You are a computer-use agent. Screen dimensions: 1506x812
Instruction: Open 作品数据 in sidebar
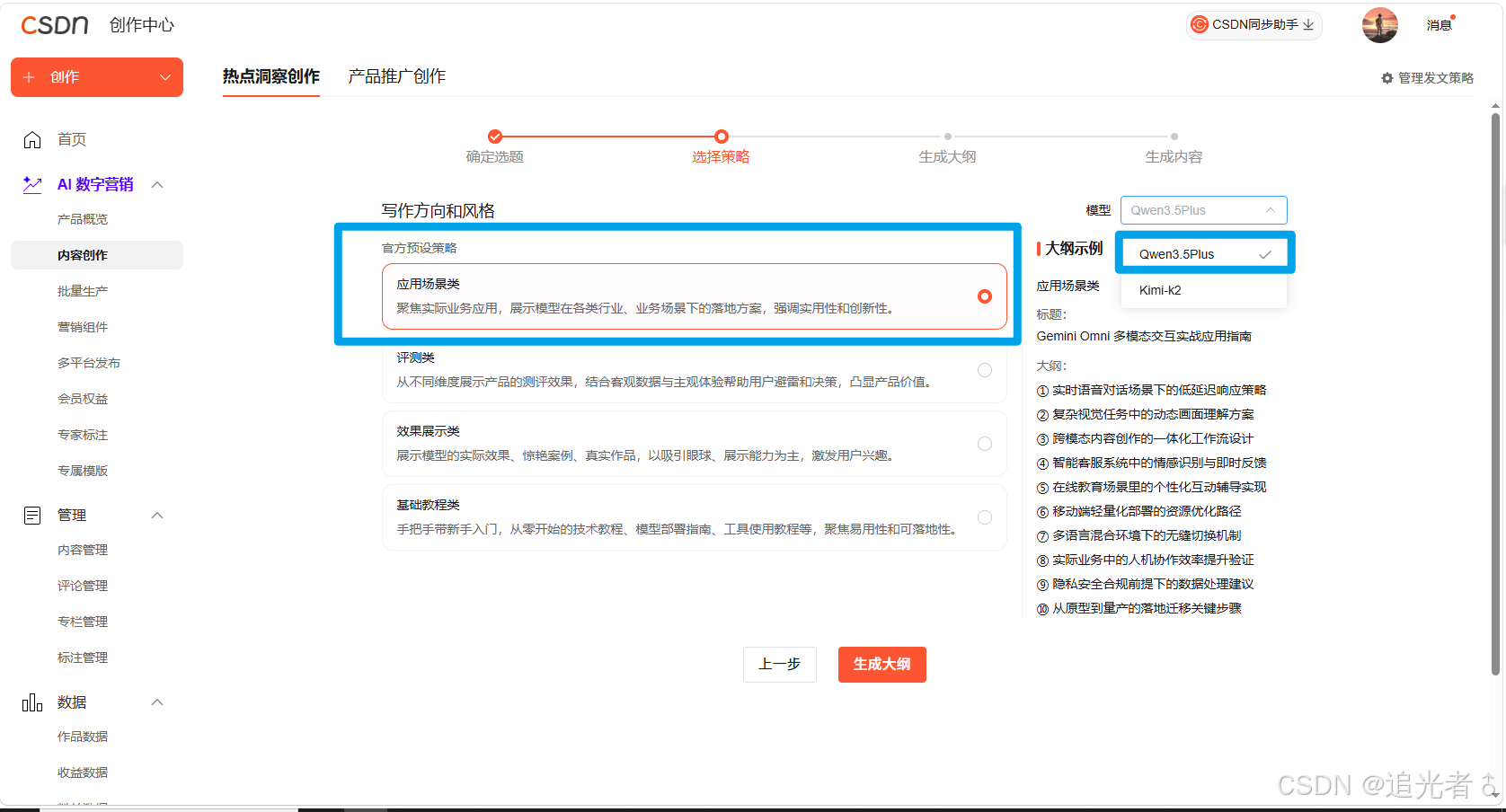point(83,737)
